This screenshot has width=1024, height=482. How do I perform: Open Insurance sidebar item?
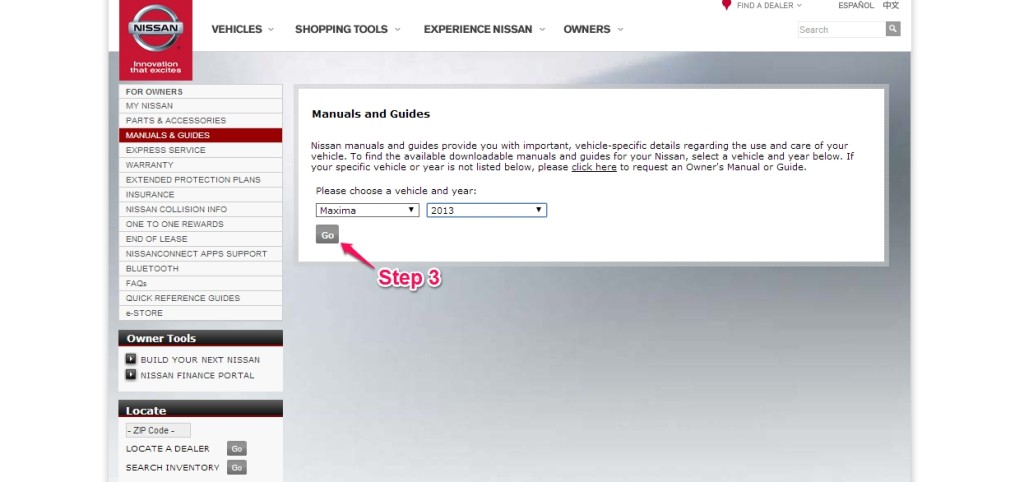[x=200, y=195]
